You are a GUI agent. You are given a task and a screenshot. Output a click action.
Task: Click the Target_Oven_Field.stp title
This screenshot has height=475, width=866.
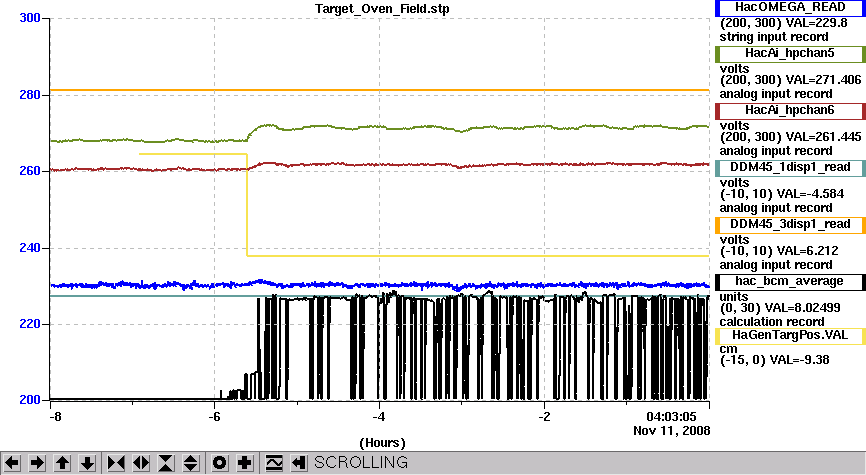[382, 9]
